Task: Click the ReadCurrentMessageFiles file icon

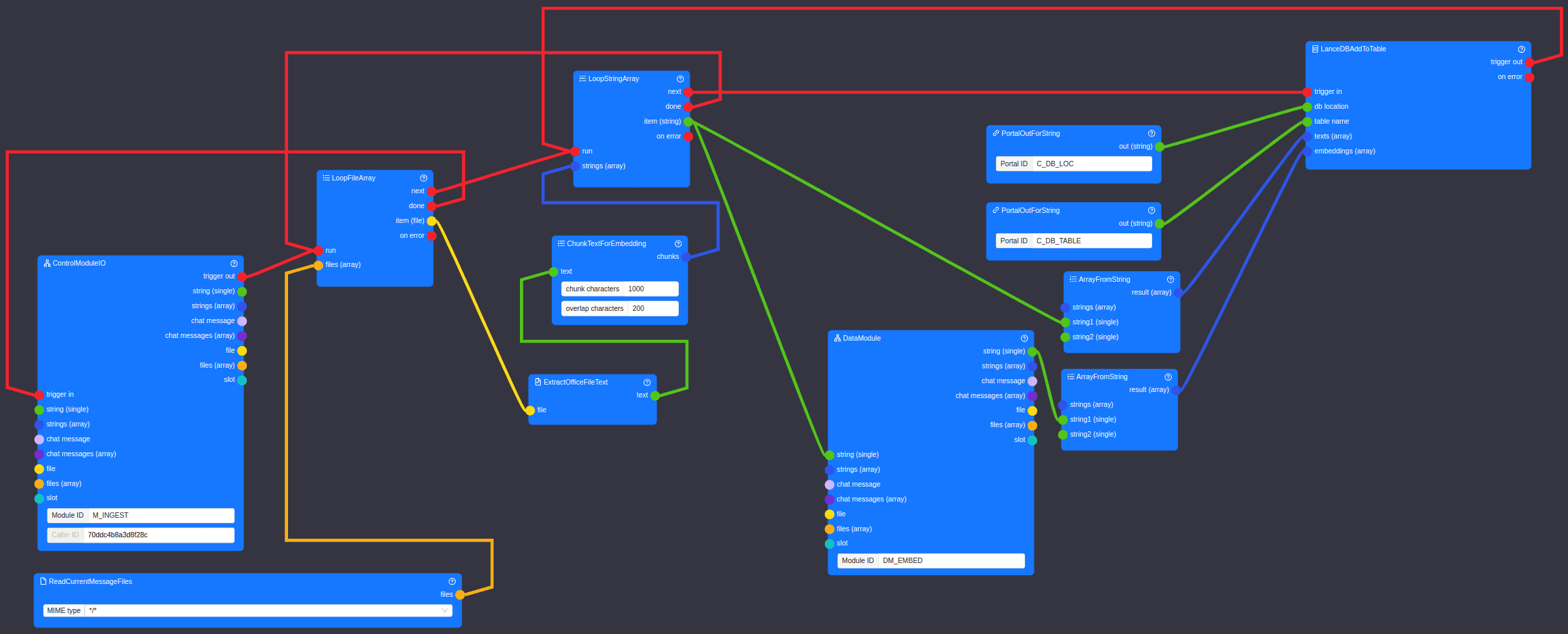Action: tap(43, 582)
